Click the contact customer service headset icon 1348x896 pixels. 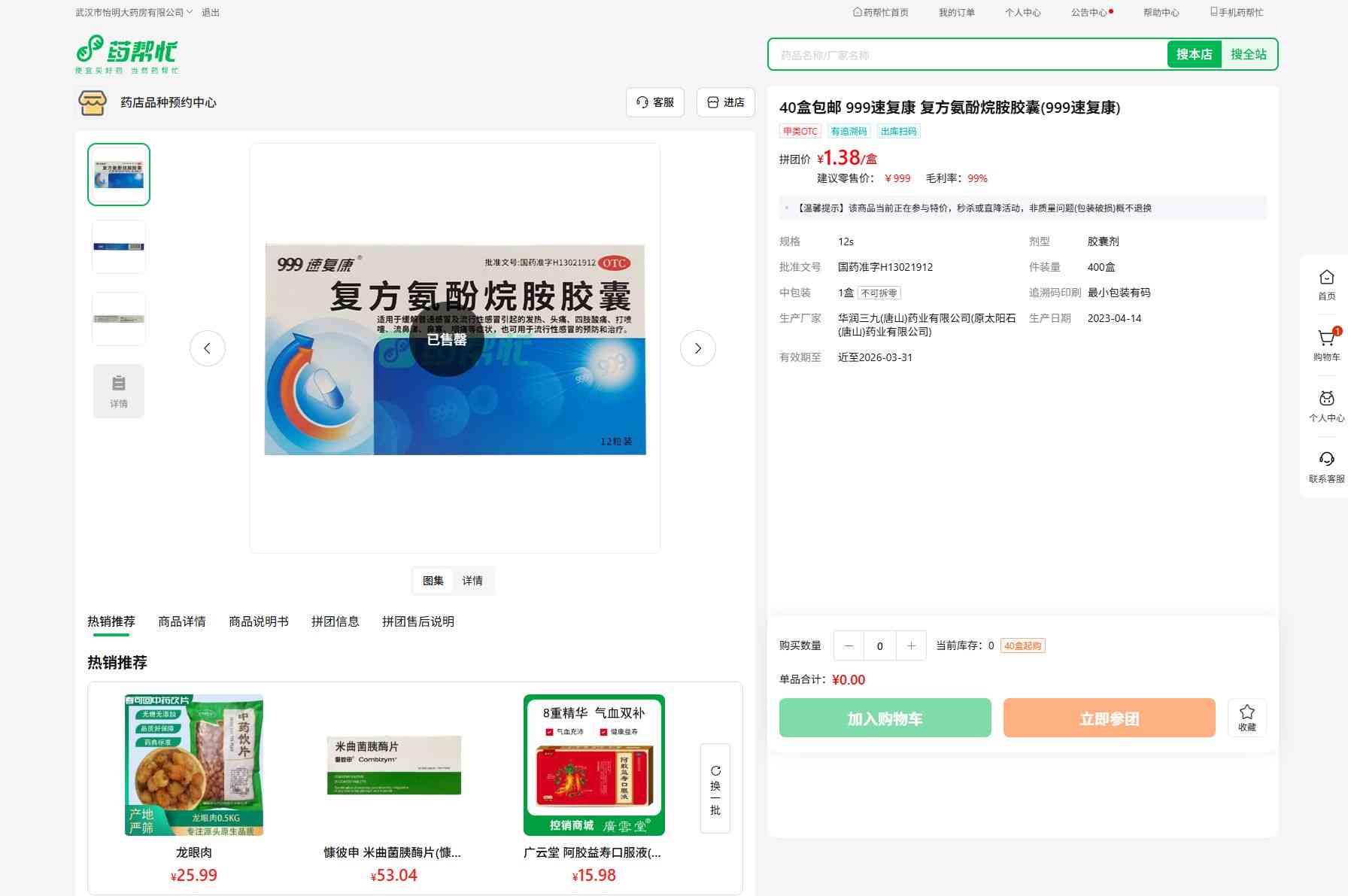pyautogui.click(x=1326, y=460)
